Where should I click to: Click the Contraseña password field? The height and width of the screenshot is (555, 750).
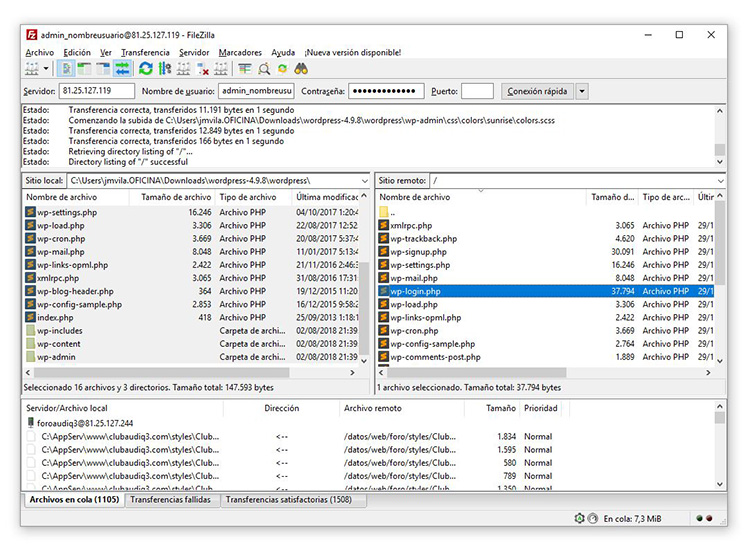point(386,91)
